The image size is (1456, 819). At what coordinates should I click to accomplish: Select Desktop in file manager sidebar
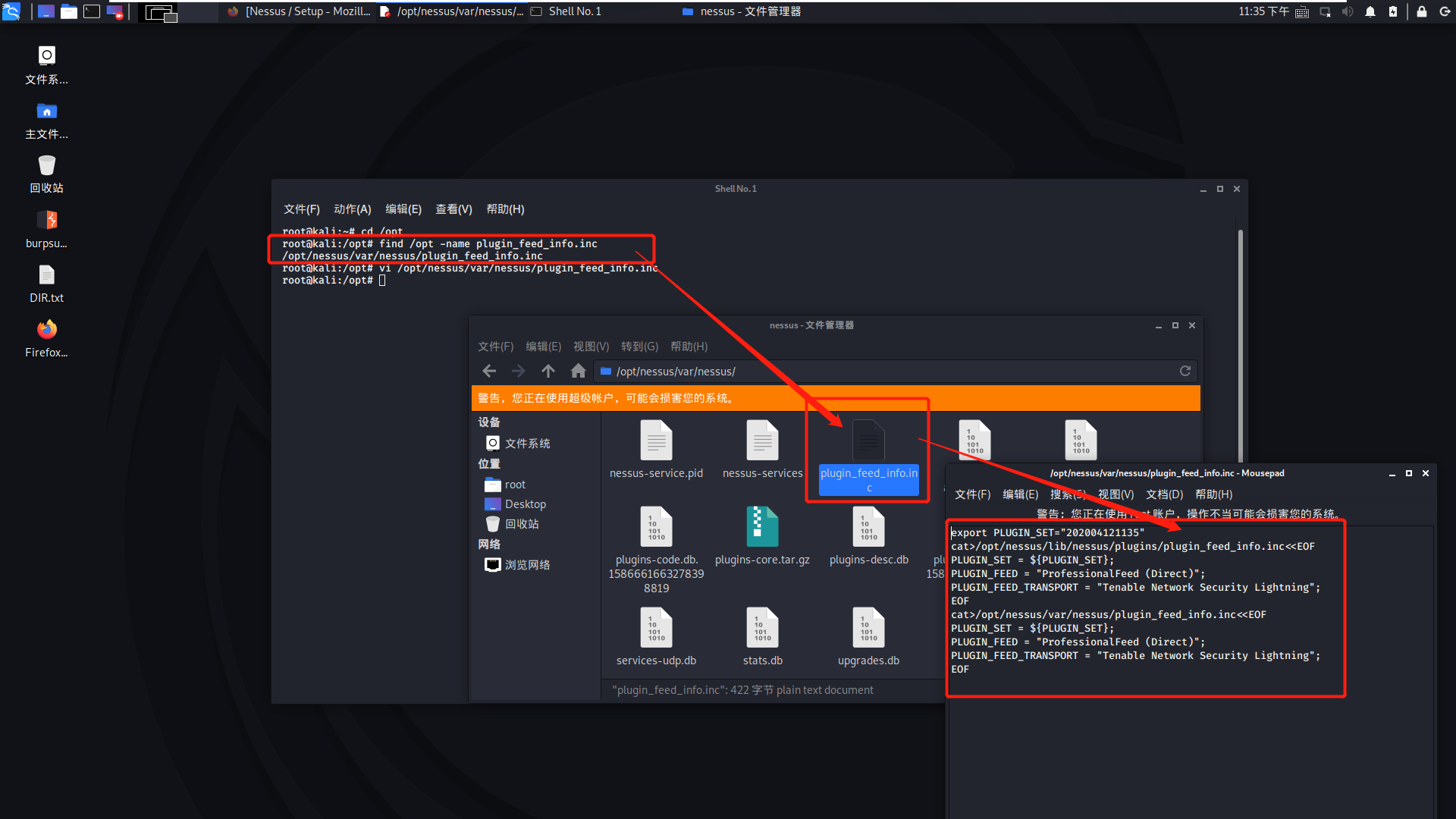pyautogui.click(x=515, y=504)
